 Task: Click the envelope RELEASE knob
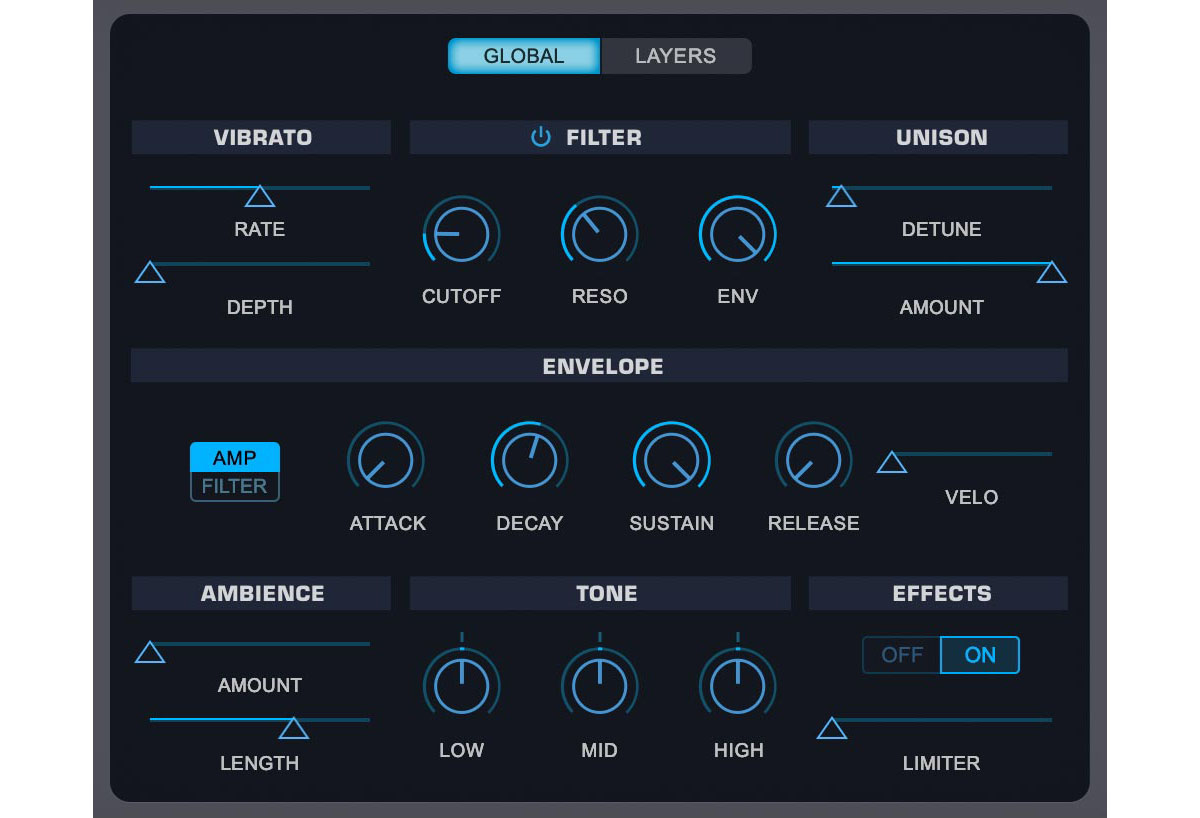813,460
